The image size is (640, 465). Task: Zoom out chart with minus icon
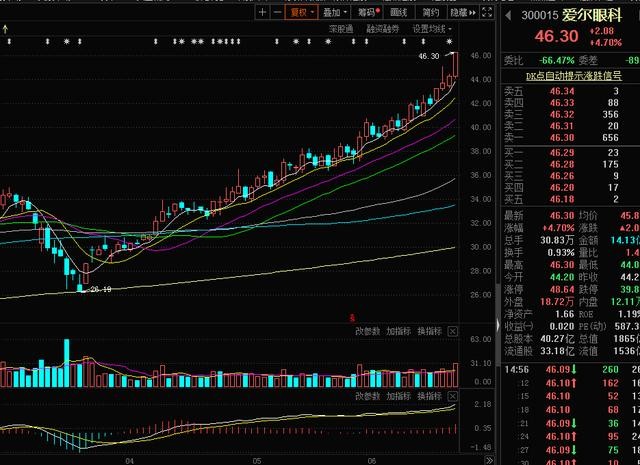278,13
